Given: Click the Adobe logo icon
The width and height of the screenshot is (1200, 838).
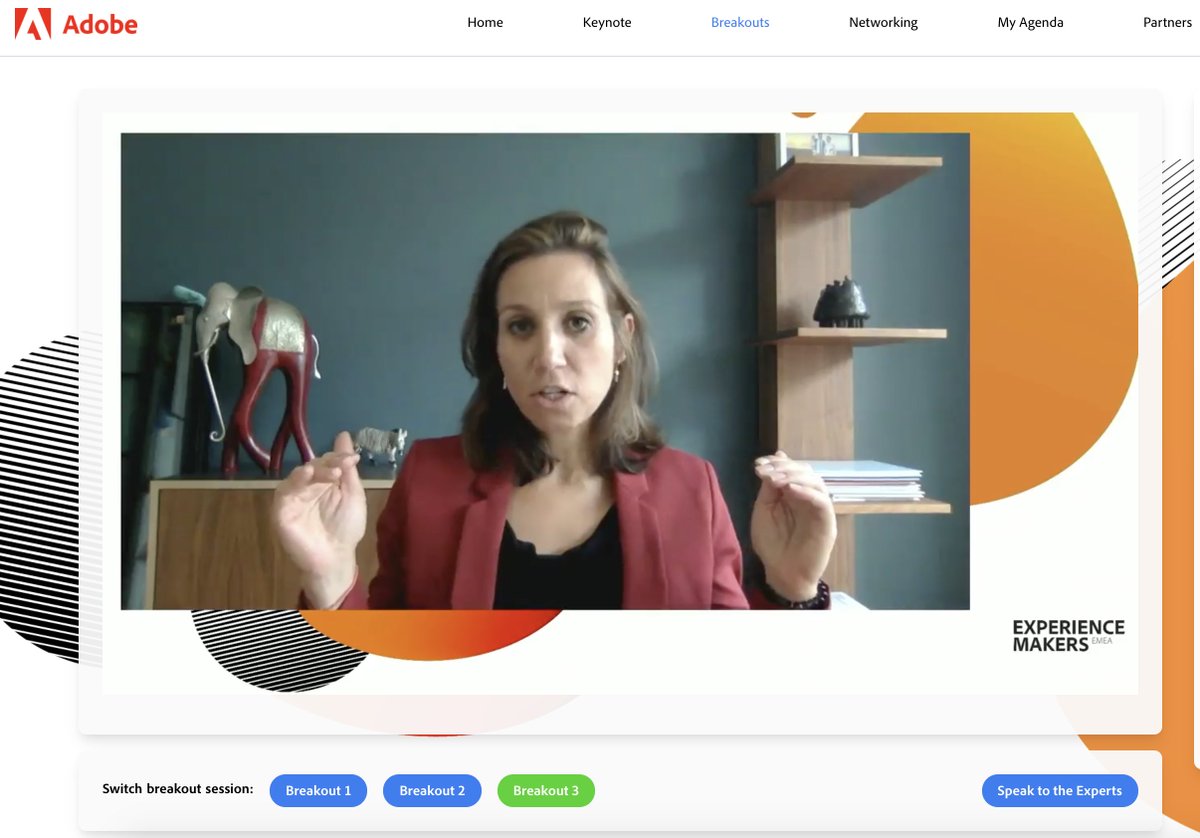Looking at the screenshot, I should coord(33,23).
